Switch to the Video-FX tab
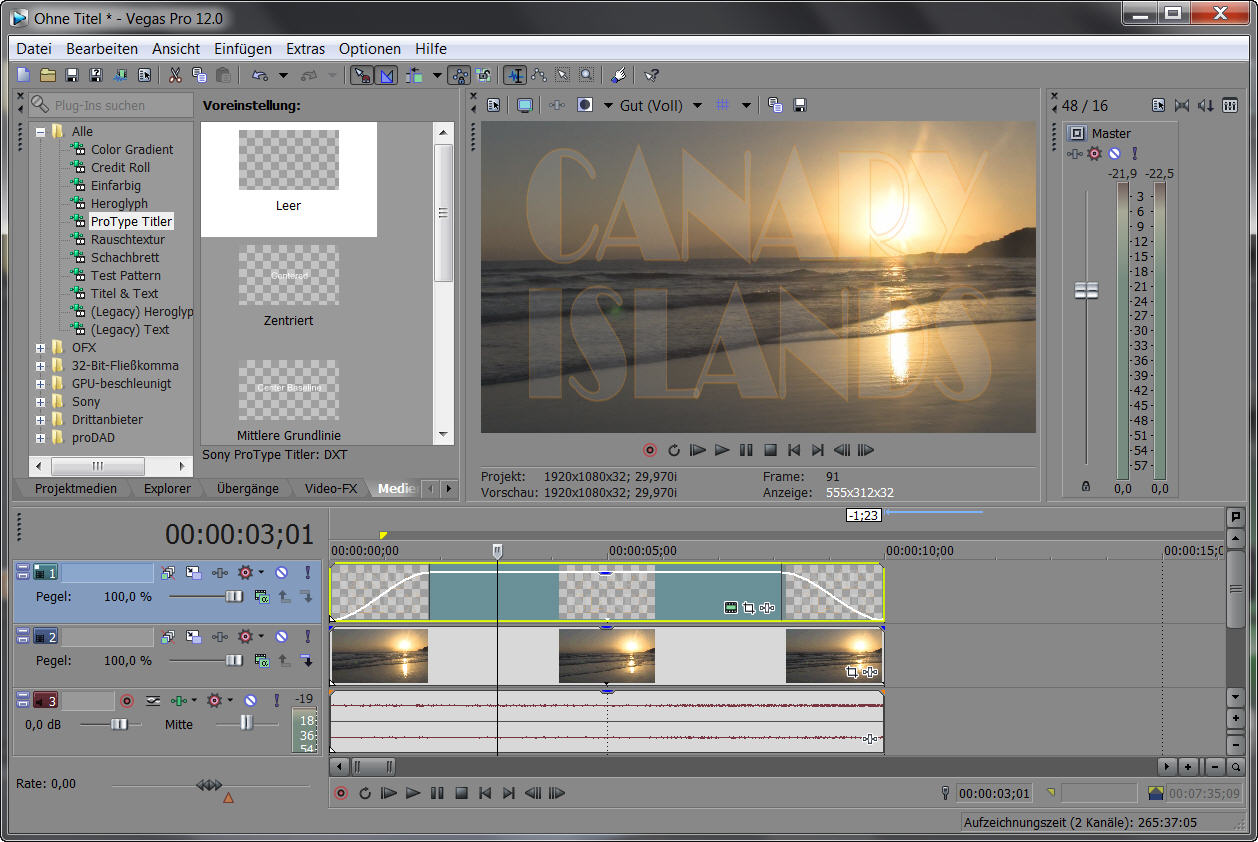 [x=330, y=489]
